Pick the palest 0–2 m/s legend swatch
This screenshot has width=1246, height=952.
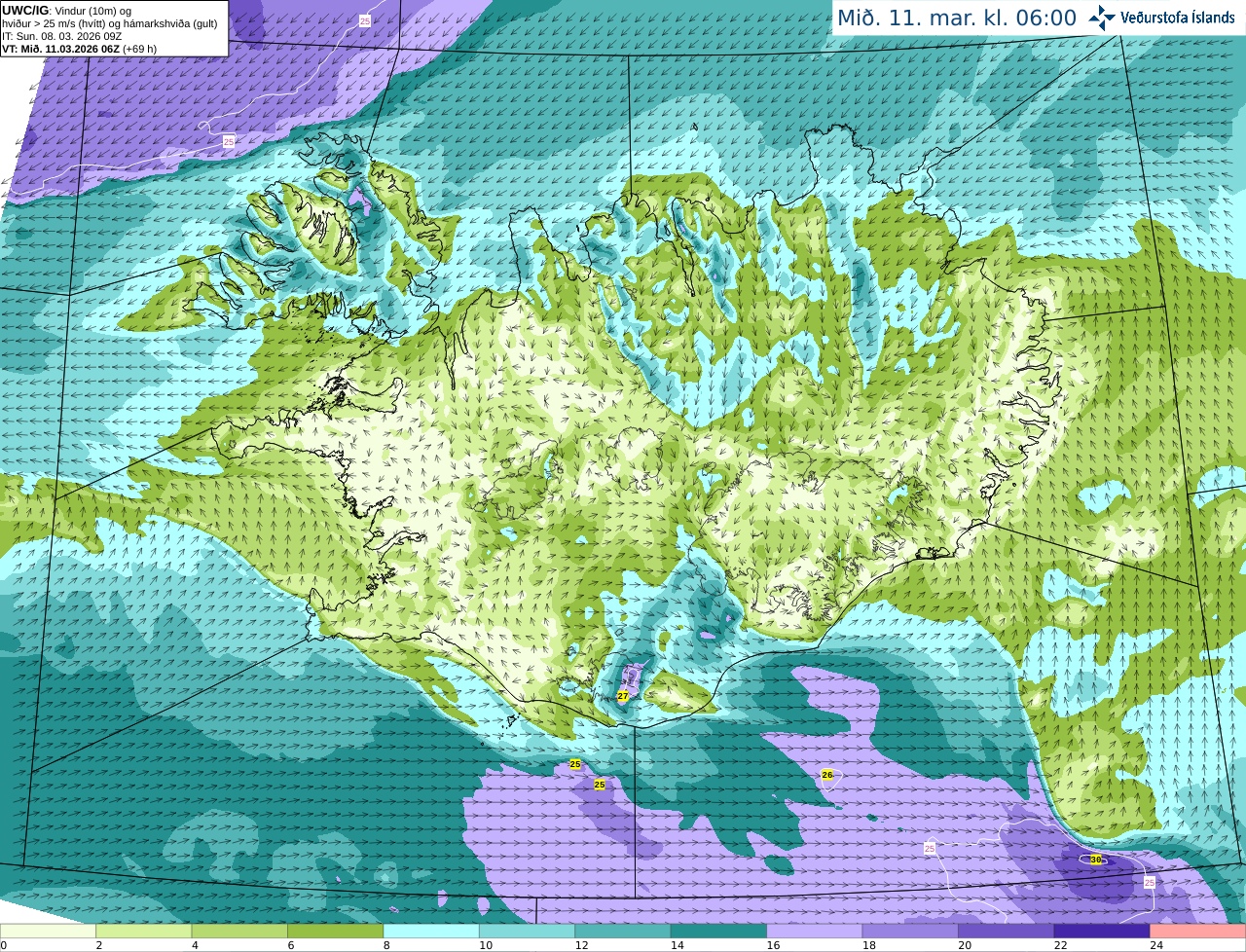[x=48, y=931]
